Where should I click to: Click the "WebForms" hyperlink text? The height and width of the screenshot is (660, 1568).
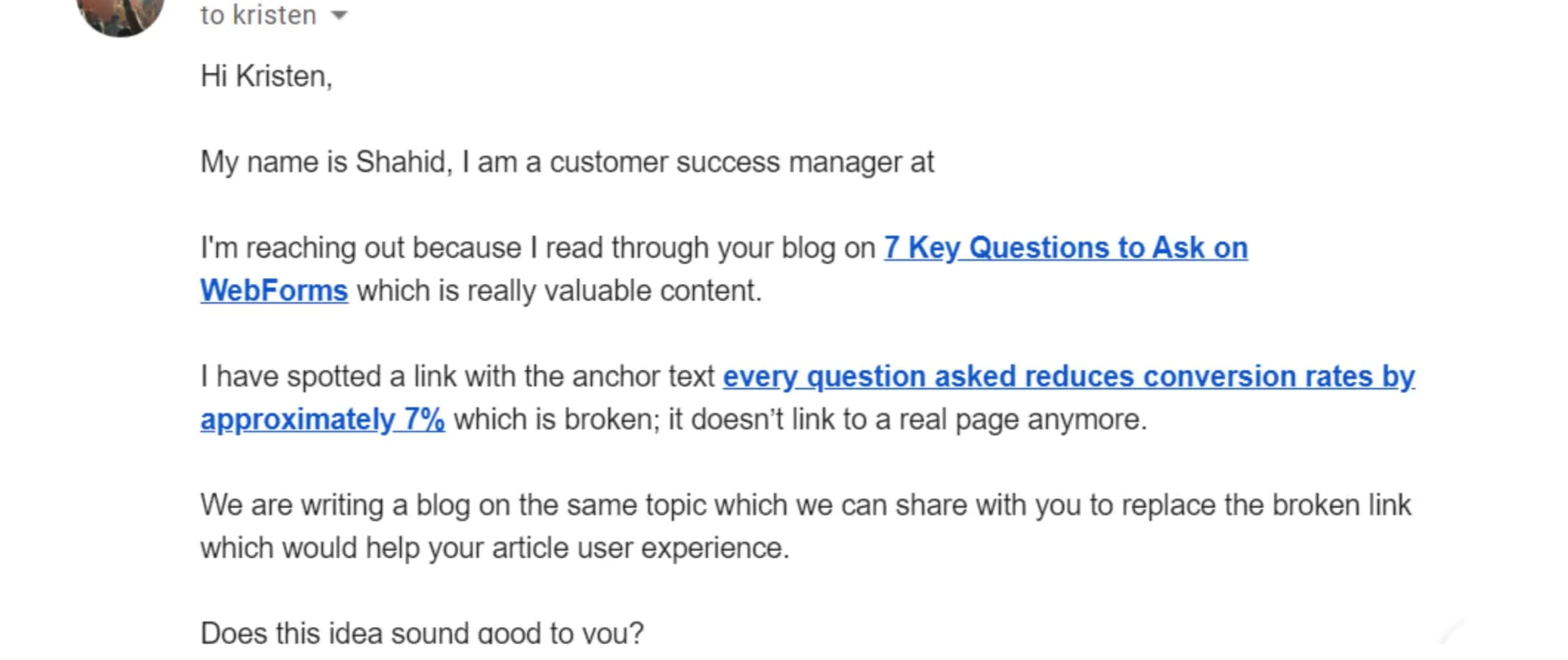[x=274, y=291]
